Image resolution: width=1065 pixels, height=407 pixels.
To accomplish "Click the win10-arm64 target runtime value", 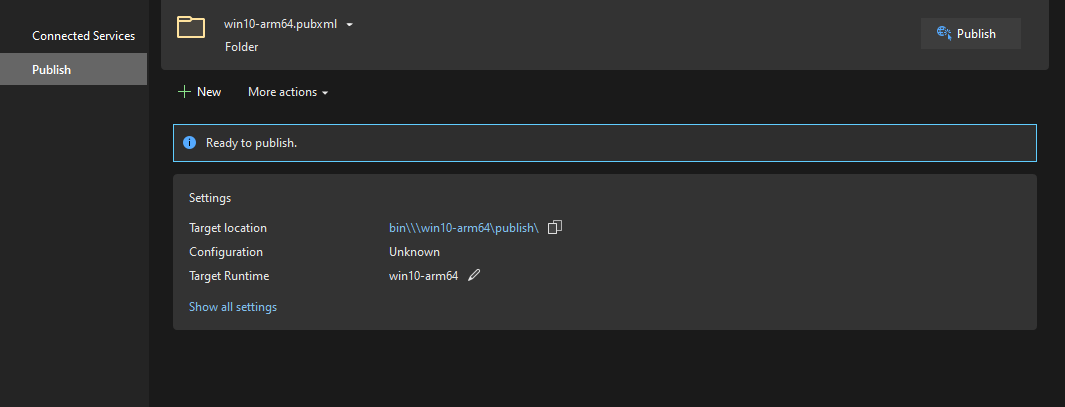I will (x=423, y=276).
